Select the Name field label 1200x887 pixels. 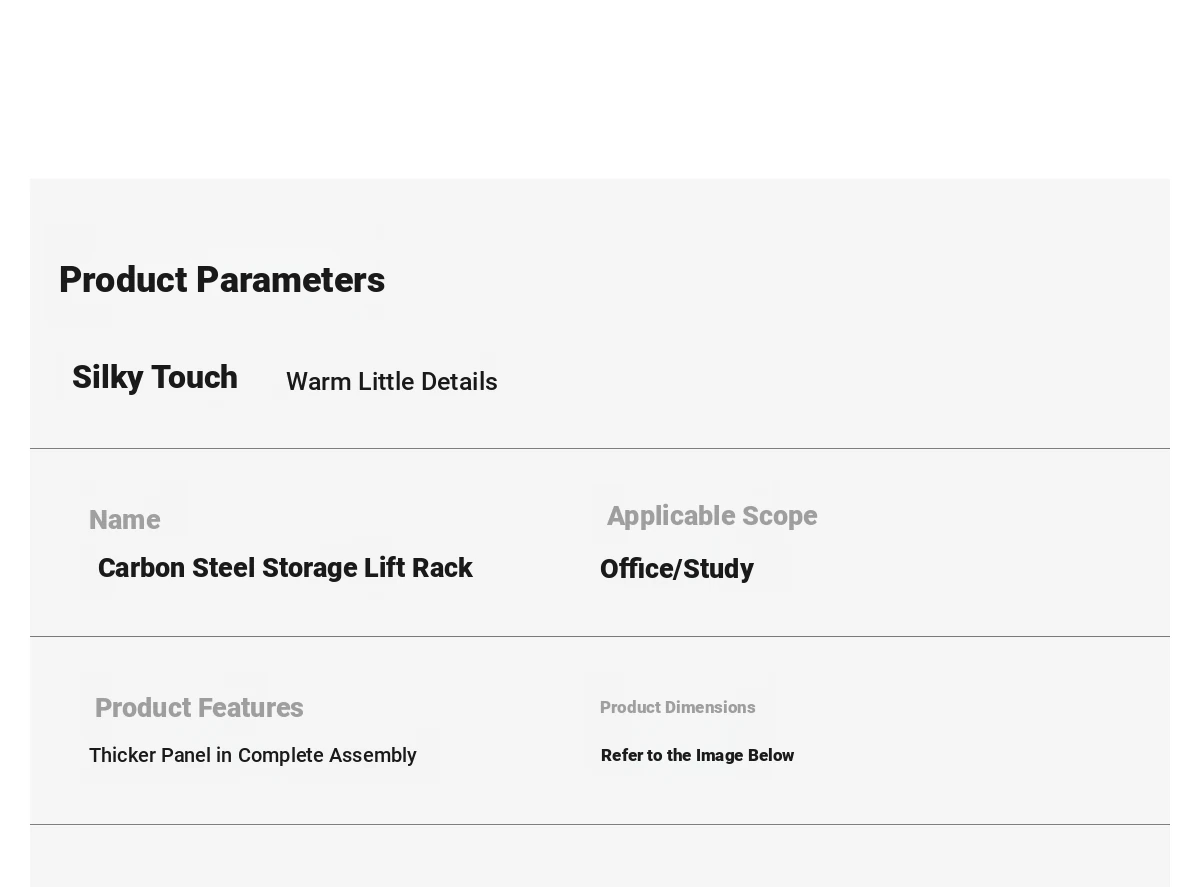pyautogui.click(x=125, y=520)
